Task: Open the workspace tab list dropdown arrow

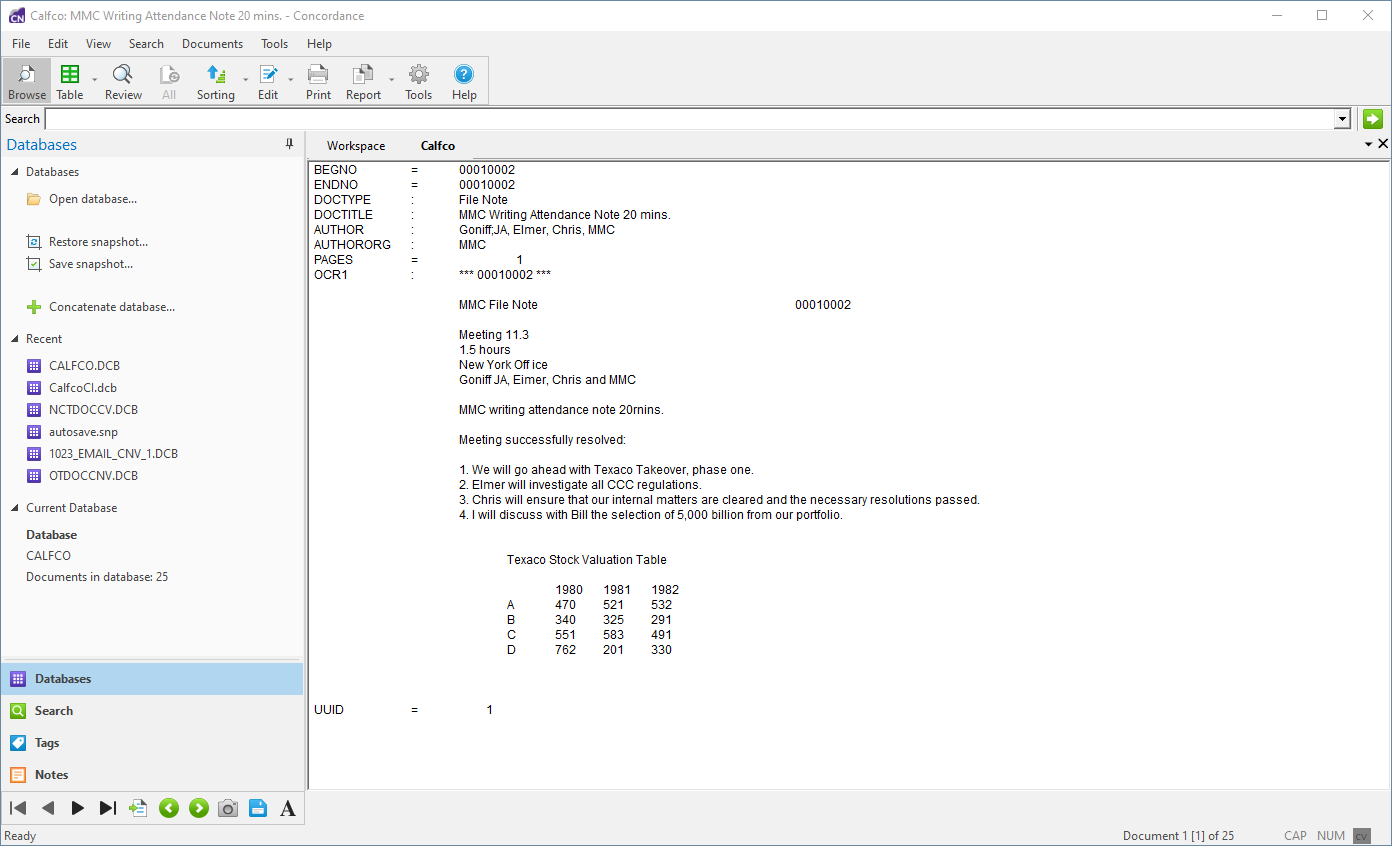Action: point(1369,145)
